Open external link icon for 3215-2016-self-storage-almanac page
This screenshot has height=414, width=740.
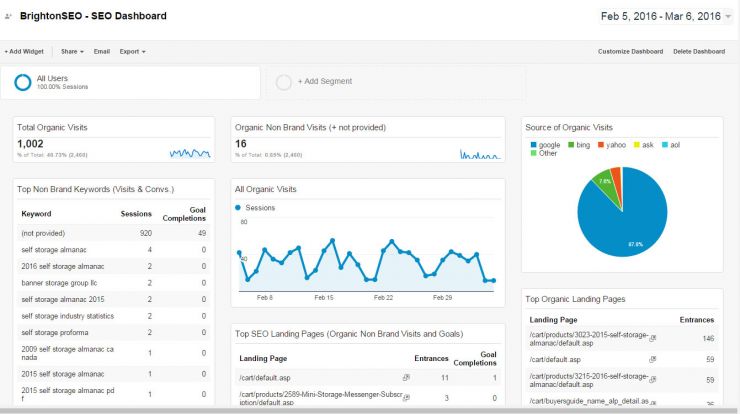pos(653,380)
